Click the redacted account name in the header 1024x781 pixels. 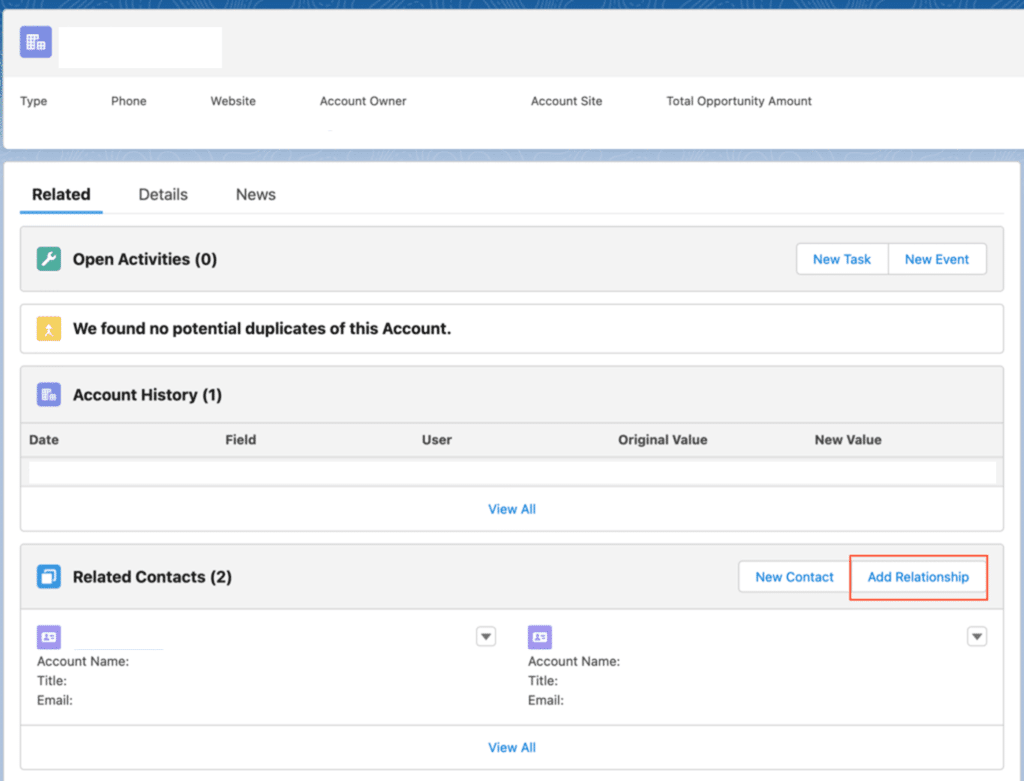pos(140,47)
